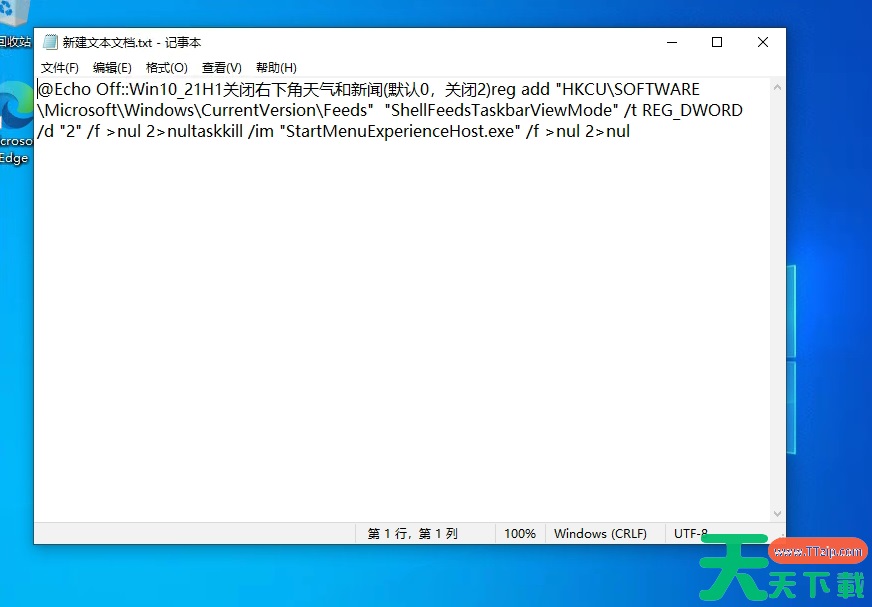Click the UTF-8 encoding indicator

click(x=692, y=533)
